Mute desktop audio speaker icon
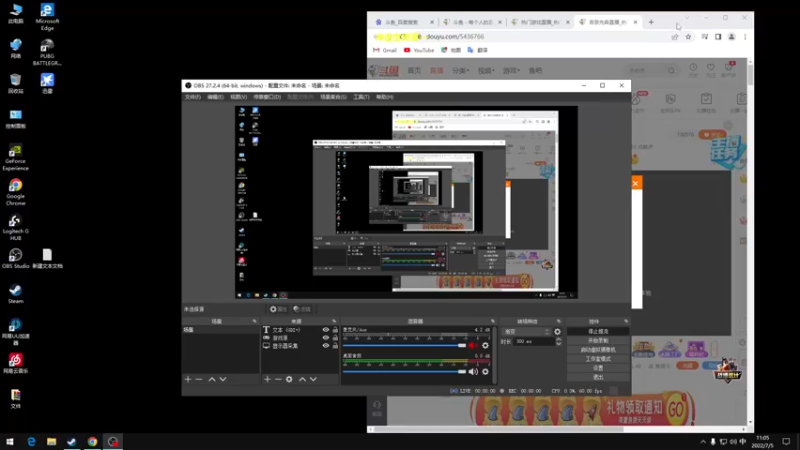Image resolution: width=800 pixels, height=450 pixels. tap(473, 371)
